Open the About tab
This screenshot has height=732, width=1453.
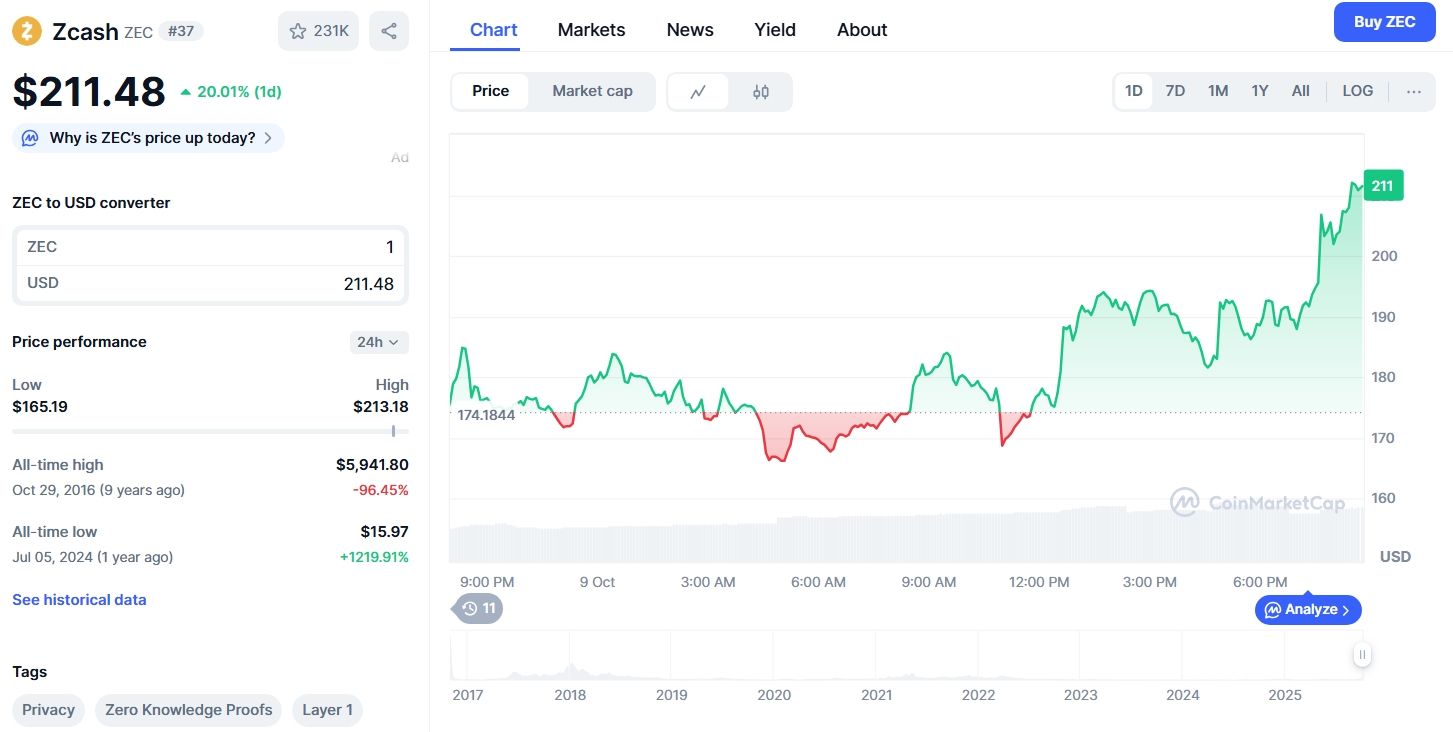click(862, 30)
